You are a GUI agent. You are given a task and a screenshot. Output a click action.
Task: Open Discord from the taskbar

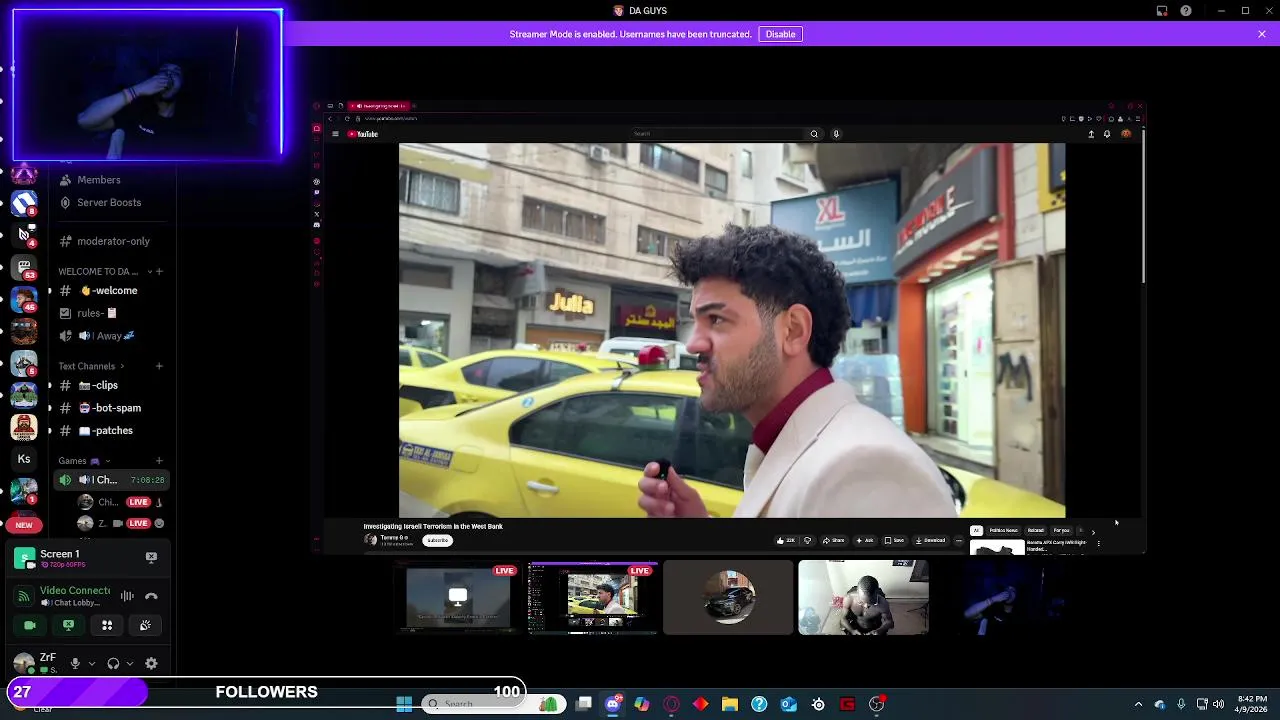tap(613, 704)
